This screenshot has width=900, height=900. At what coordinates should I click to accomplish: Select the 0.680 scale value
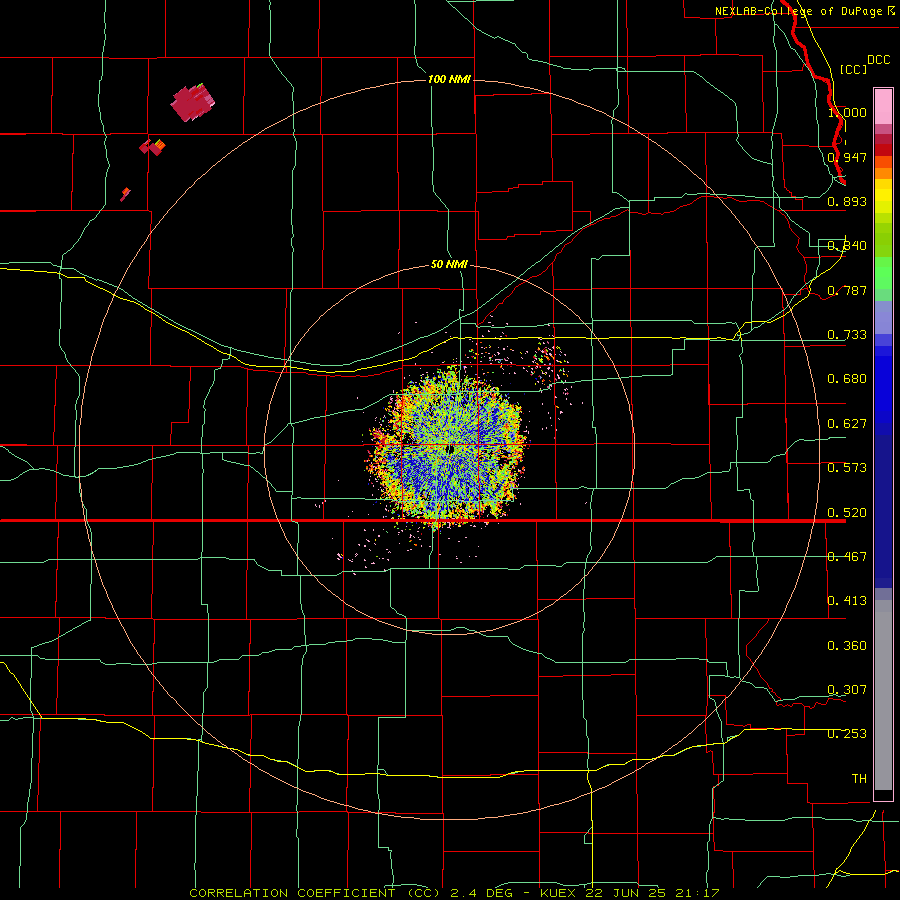point(847,379)
